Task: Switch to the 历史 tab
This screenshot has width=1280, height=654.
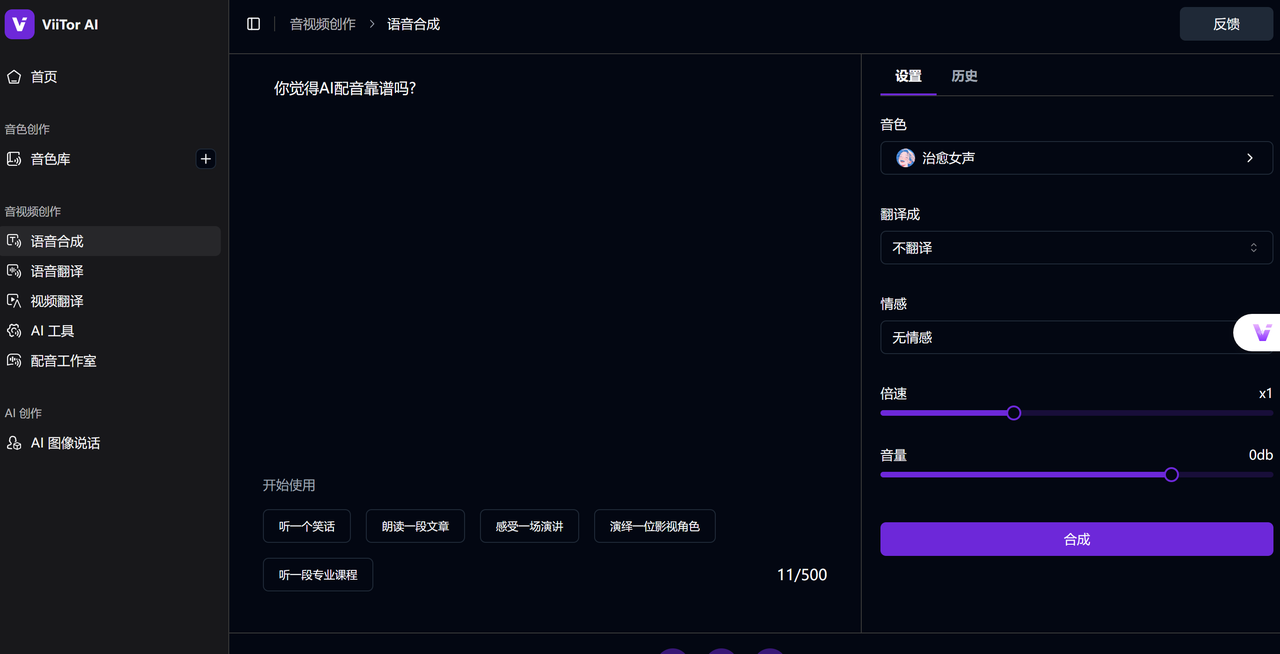Action: point(964,75)
